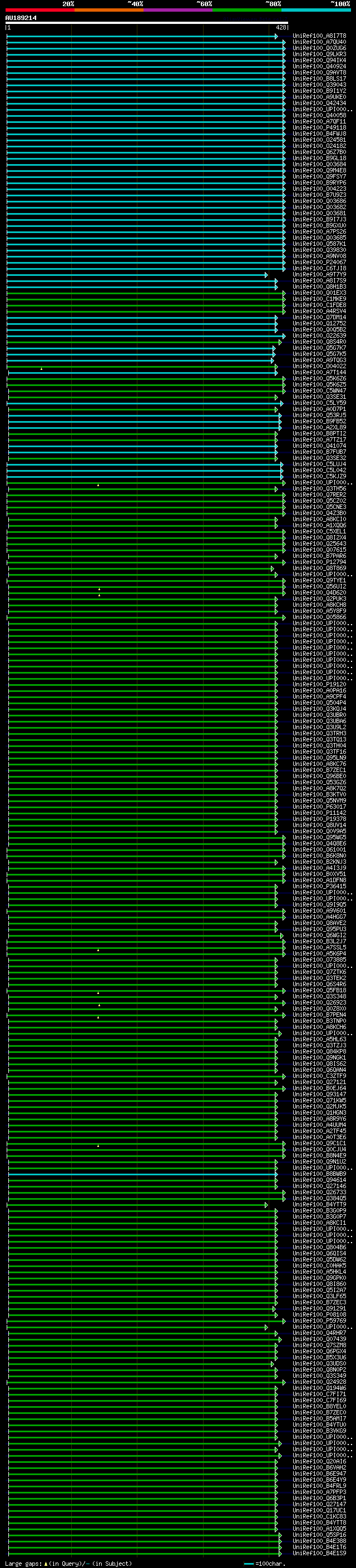Image resolution: width=356 pixels, height=1568 pixels.
Task: Select the UniRef100_Q5SP16 label
Action: coord(319,1535)
